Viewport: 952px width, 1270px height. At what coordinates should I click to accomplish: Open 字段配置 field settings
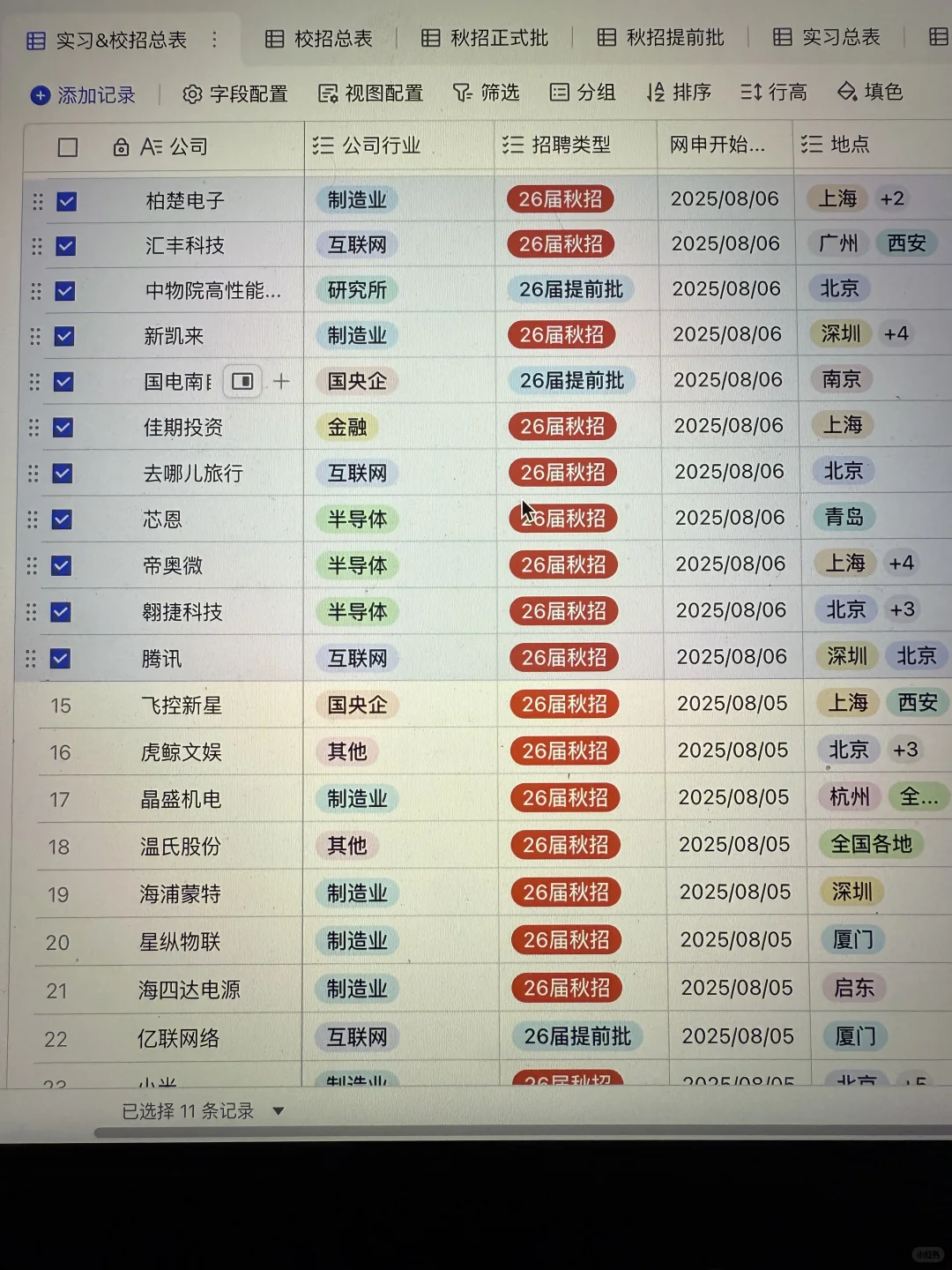235,93
